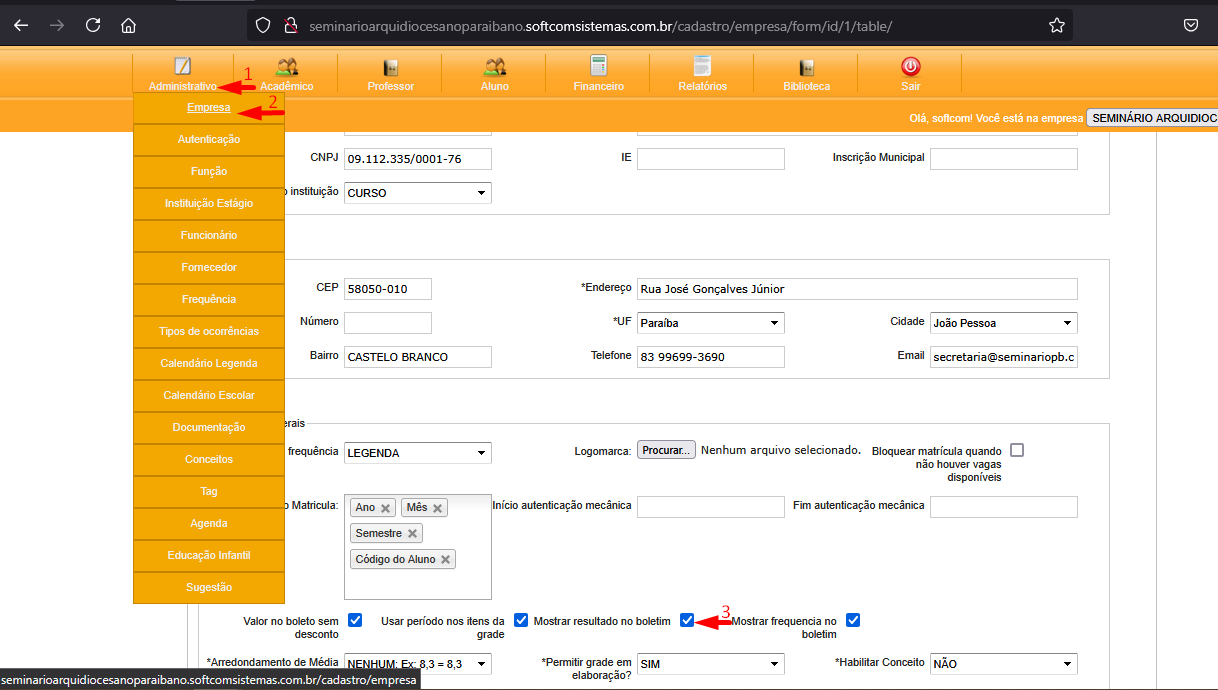Click the Empresa menu link

tap(209, 108)
